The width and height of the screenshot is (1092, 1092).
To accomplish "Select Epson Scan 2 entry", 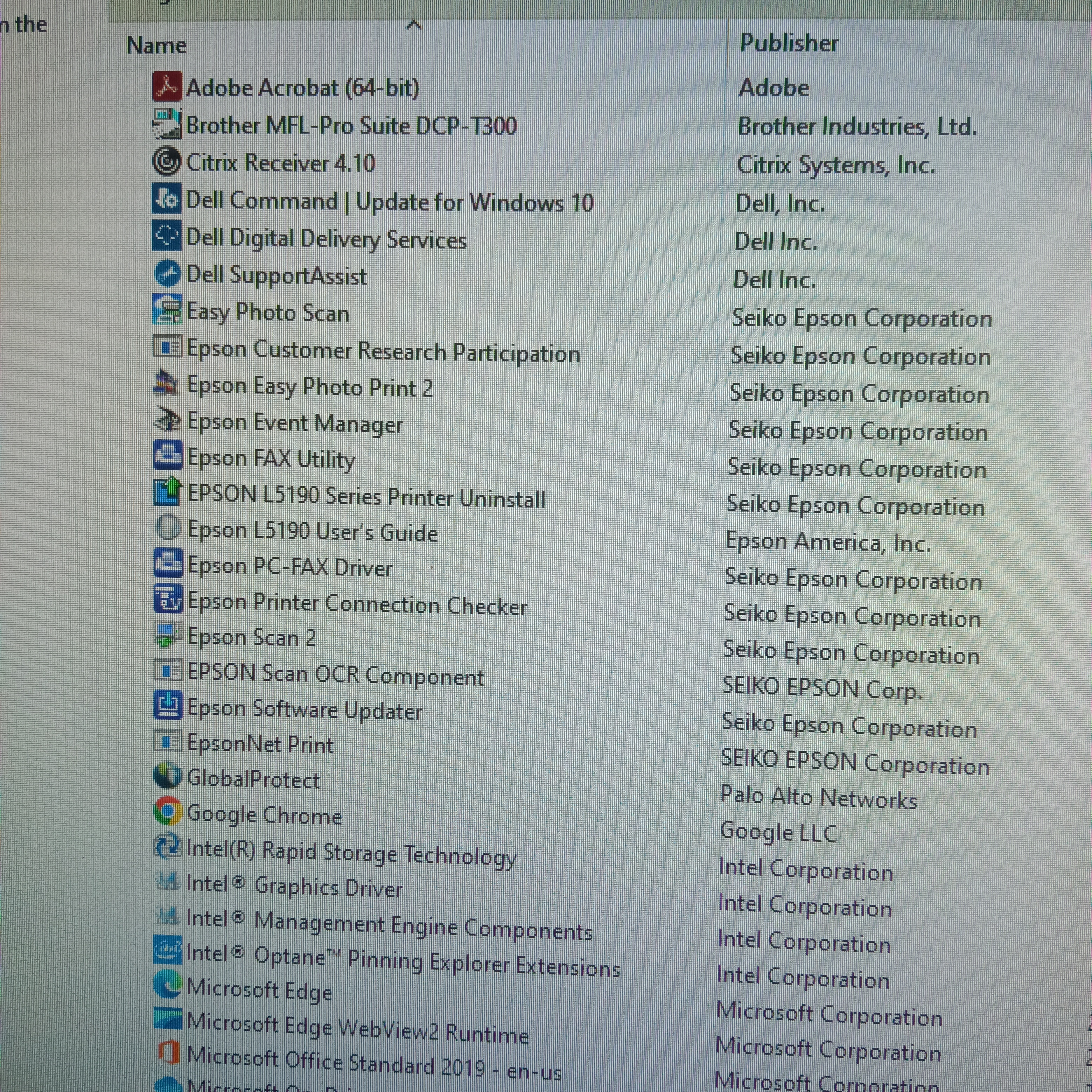I will click(x=251, y=638).
